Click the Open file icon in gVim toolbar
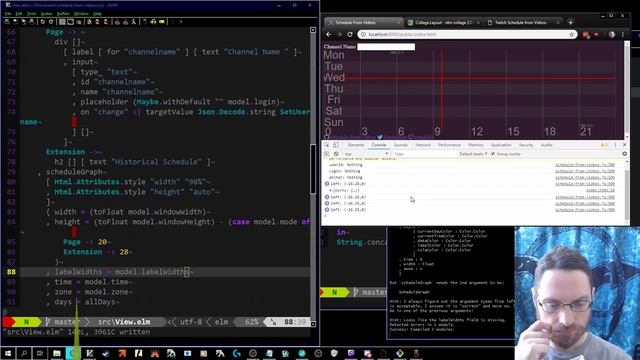This screenshot has width=640, height=360. pos(7,22)
